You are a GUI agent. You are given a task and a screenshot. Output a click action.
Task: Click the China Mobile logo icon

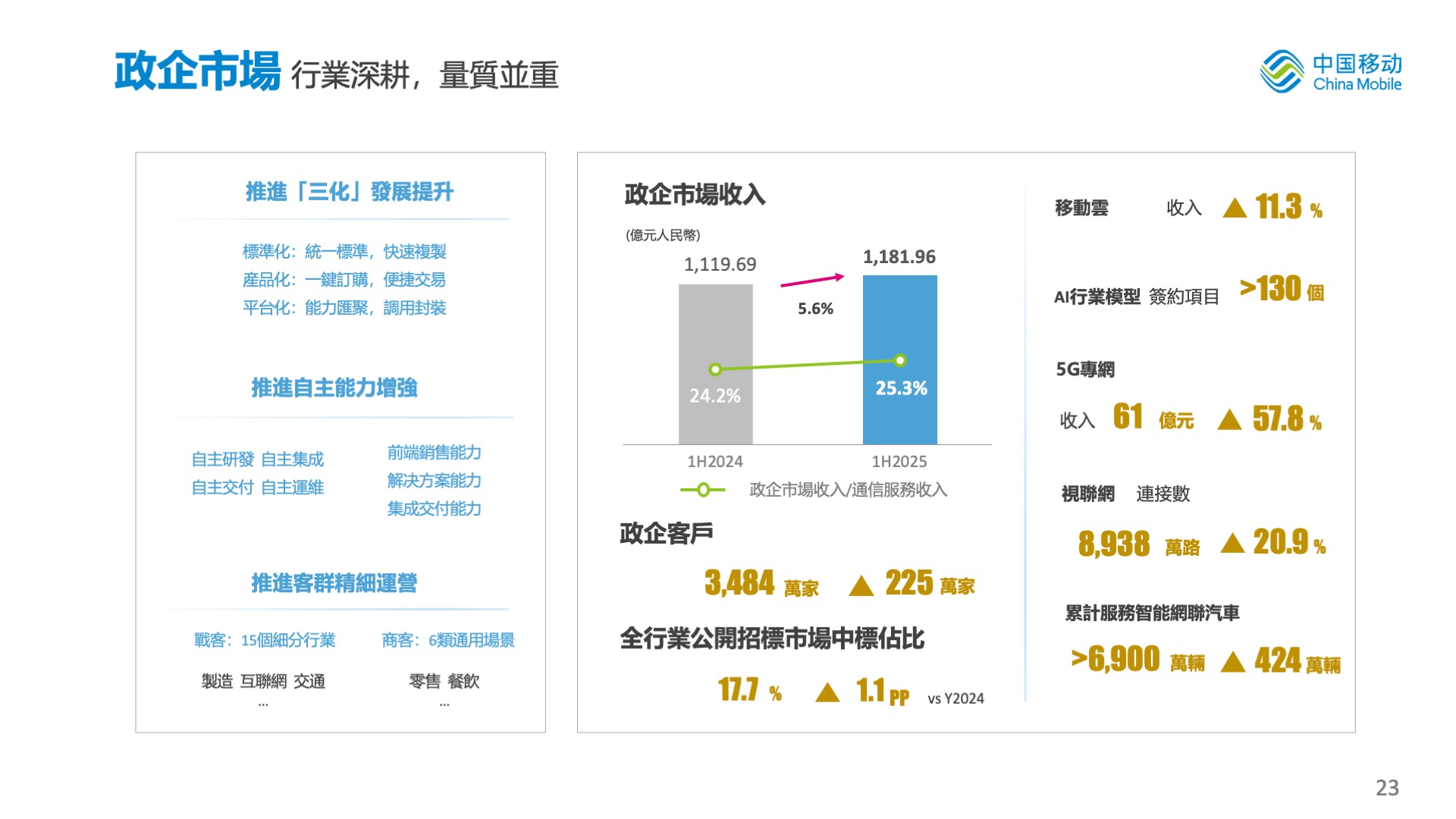(1282, 71)
